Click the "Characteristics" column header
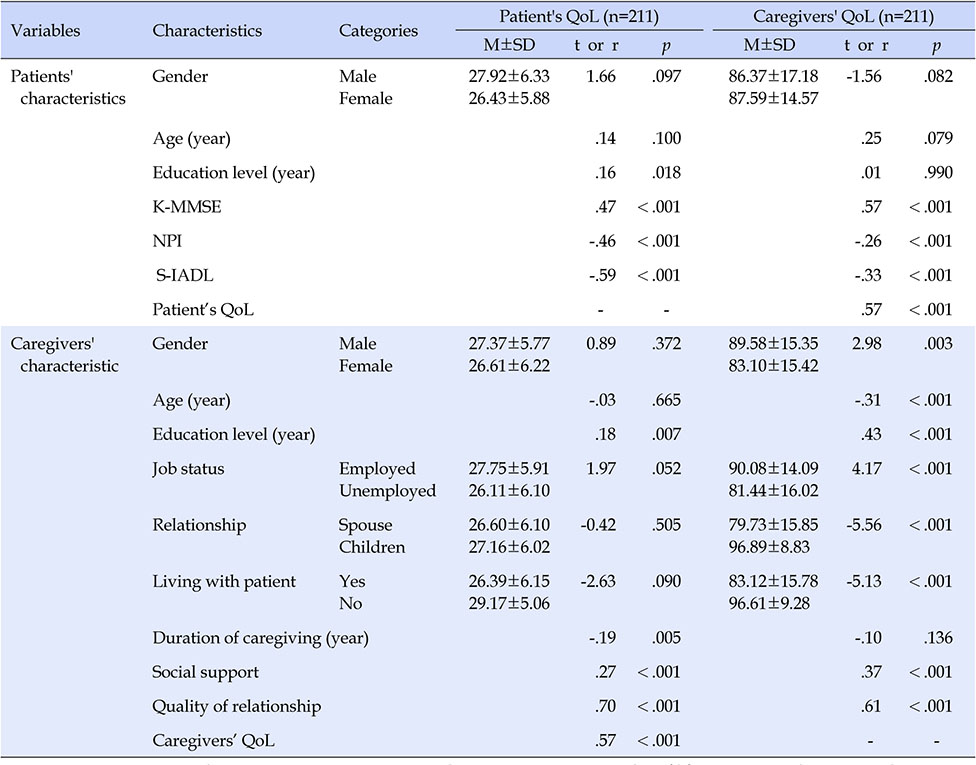976x765 pixels. click(x=207, y=30)
